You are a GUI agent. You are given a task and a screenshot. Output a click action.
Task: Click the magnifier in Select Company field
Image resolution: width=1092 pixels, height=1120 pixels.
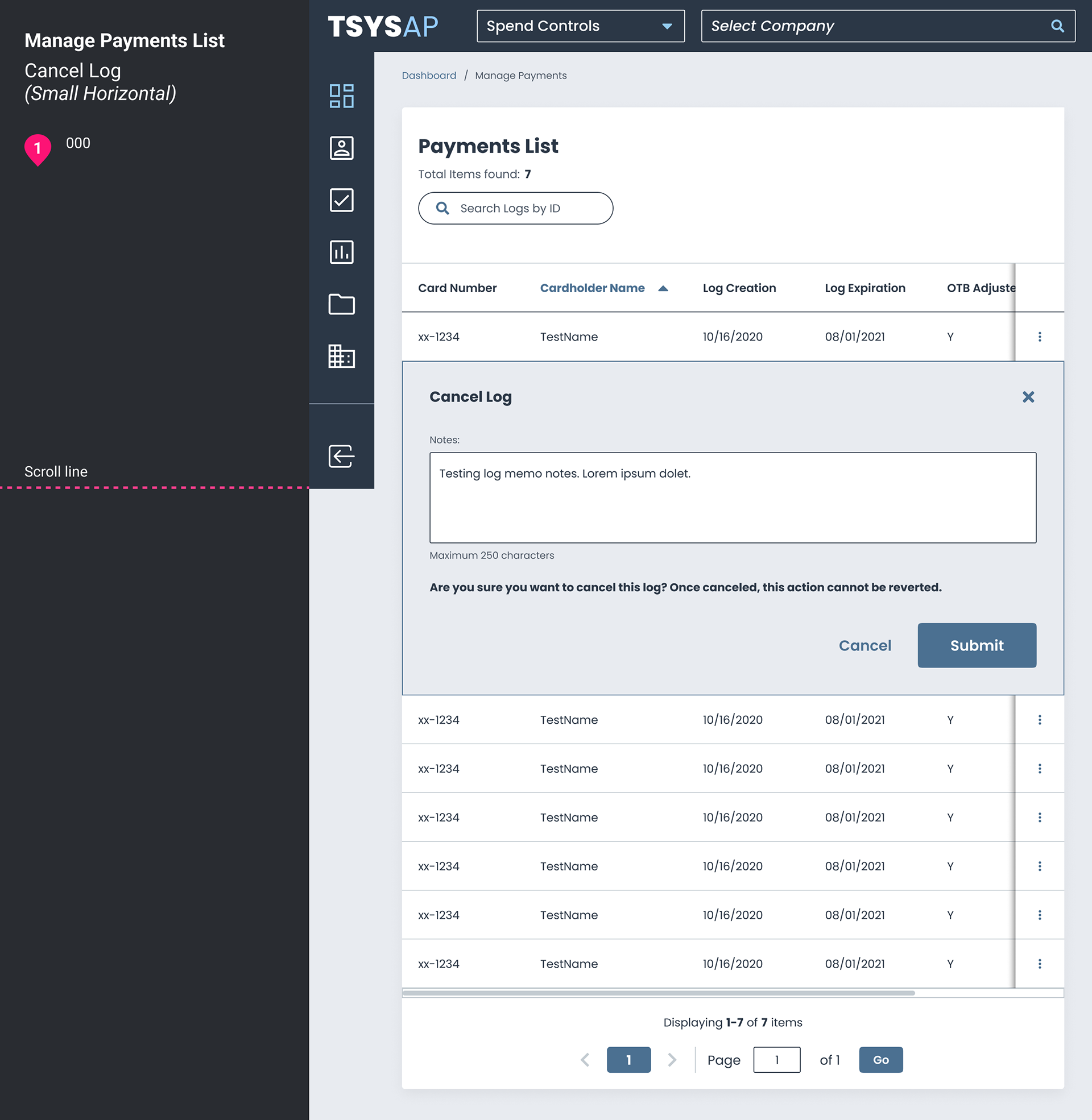(x=1057, y=26)
